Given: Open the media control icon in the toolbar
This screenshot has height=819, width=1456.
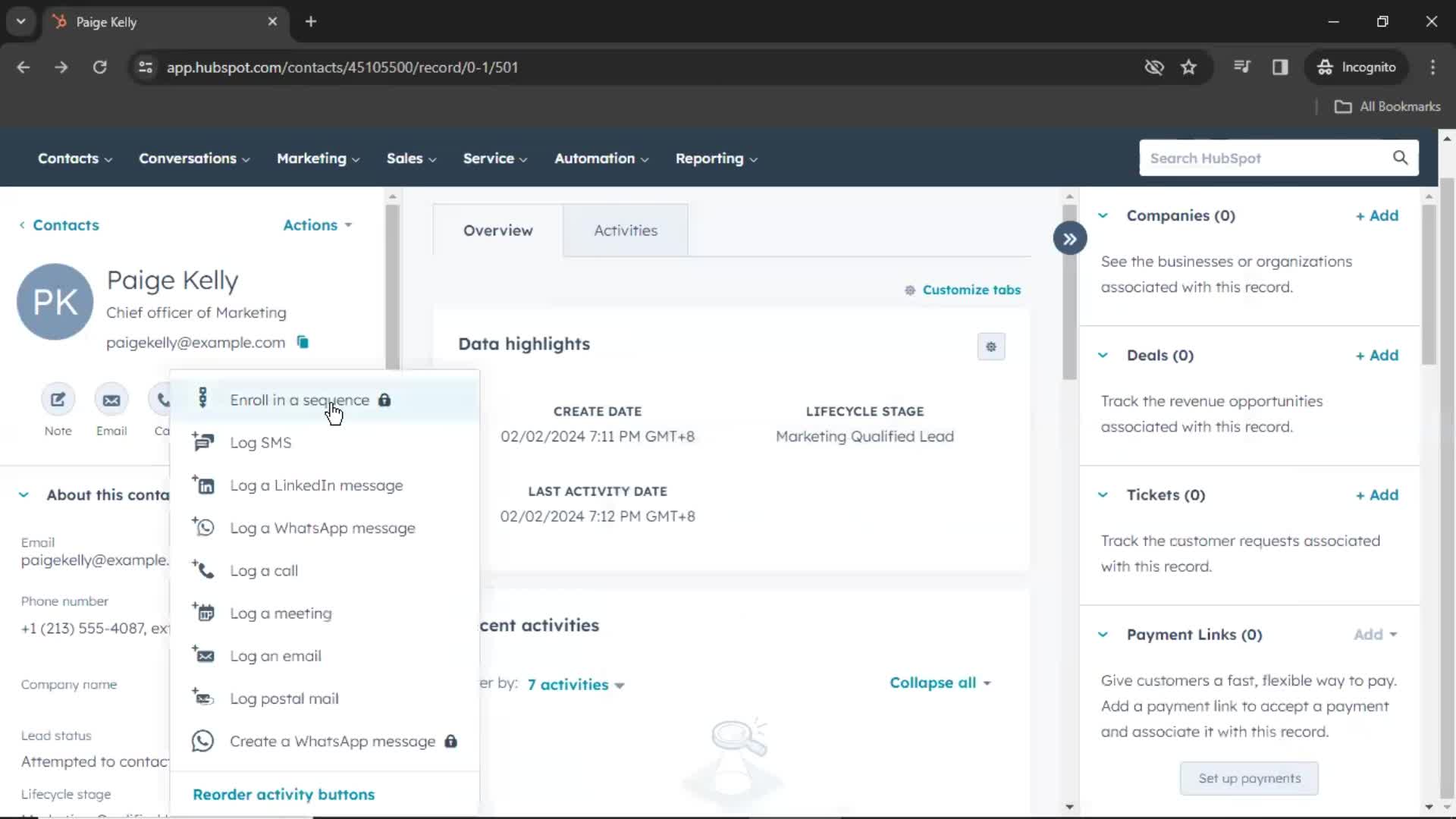Looking at the screenshot, I should pos(1242,67).
